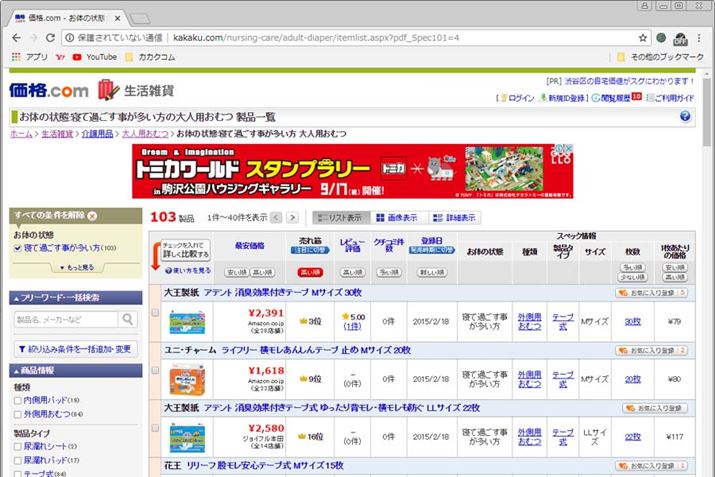Open the トミカワールド banner advertisement

pos(352,171)
